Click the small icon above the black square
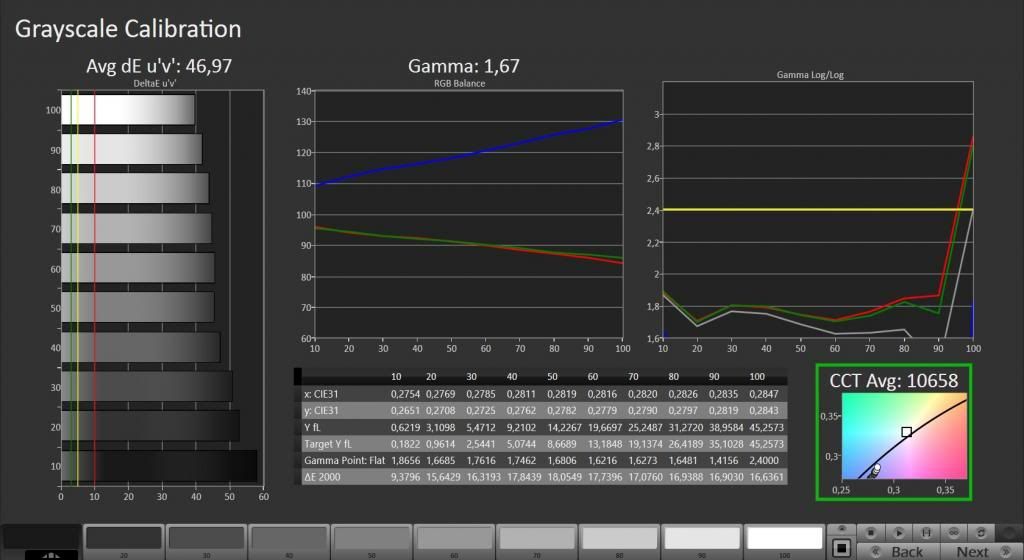 (x=841, y=528)
